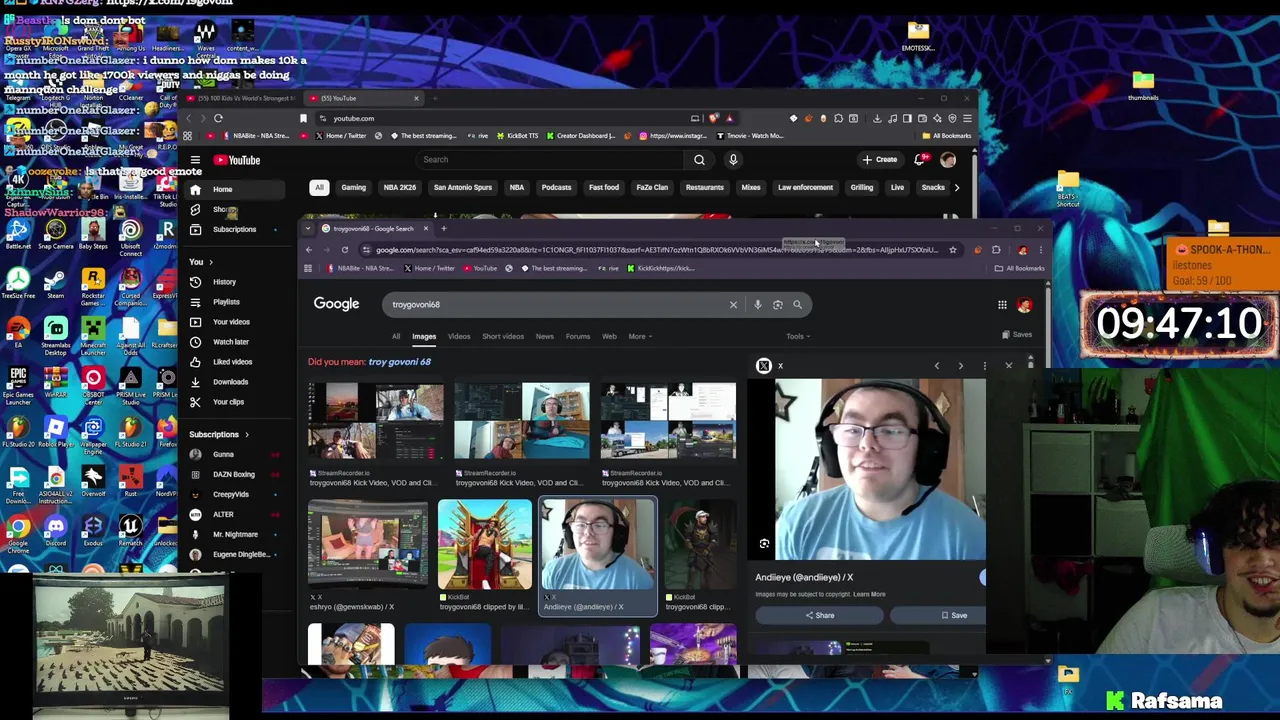Open Liked videos in YouTube sidebar
Screen dimensions: 1280x720
[x=232, y=362]
